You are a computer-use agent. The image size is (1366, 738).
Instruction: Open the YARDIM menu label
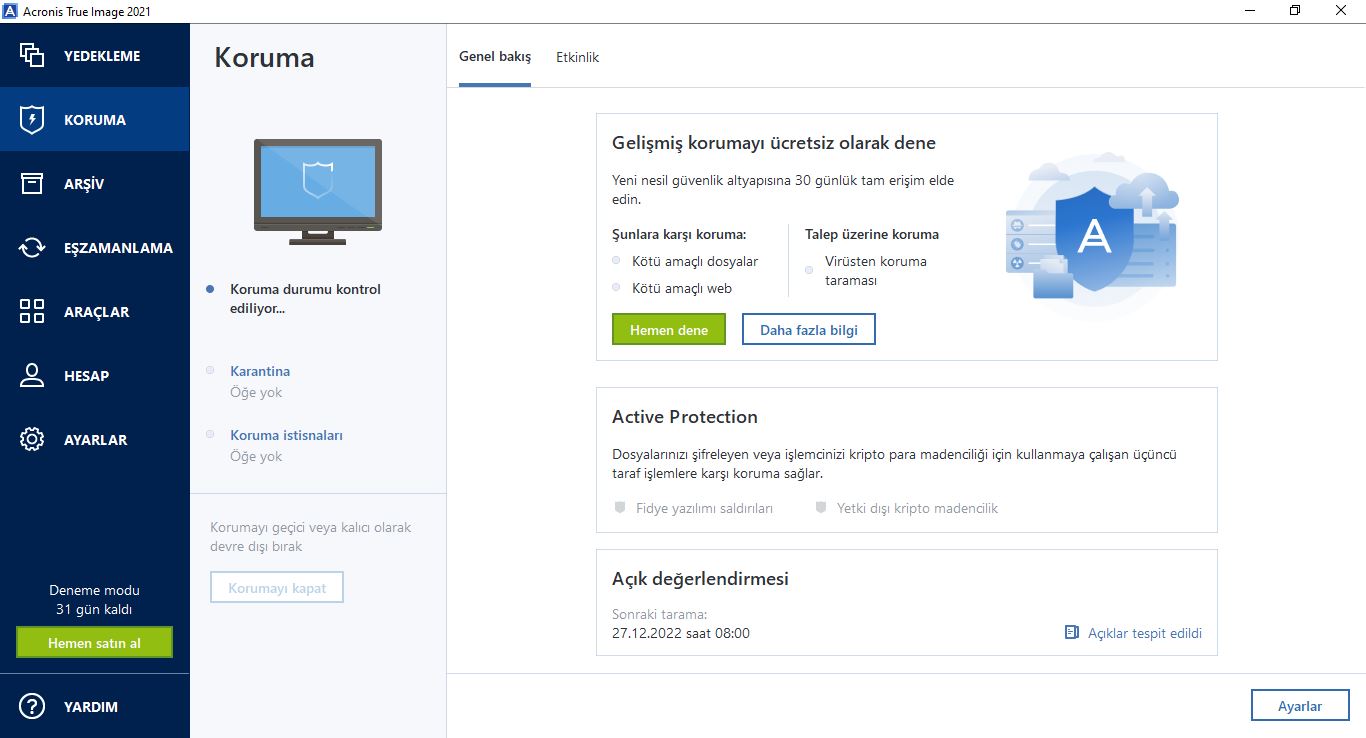pos(91,707)
